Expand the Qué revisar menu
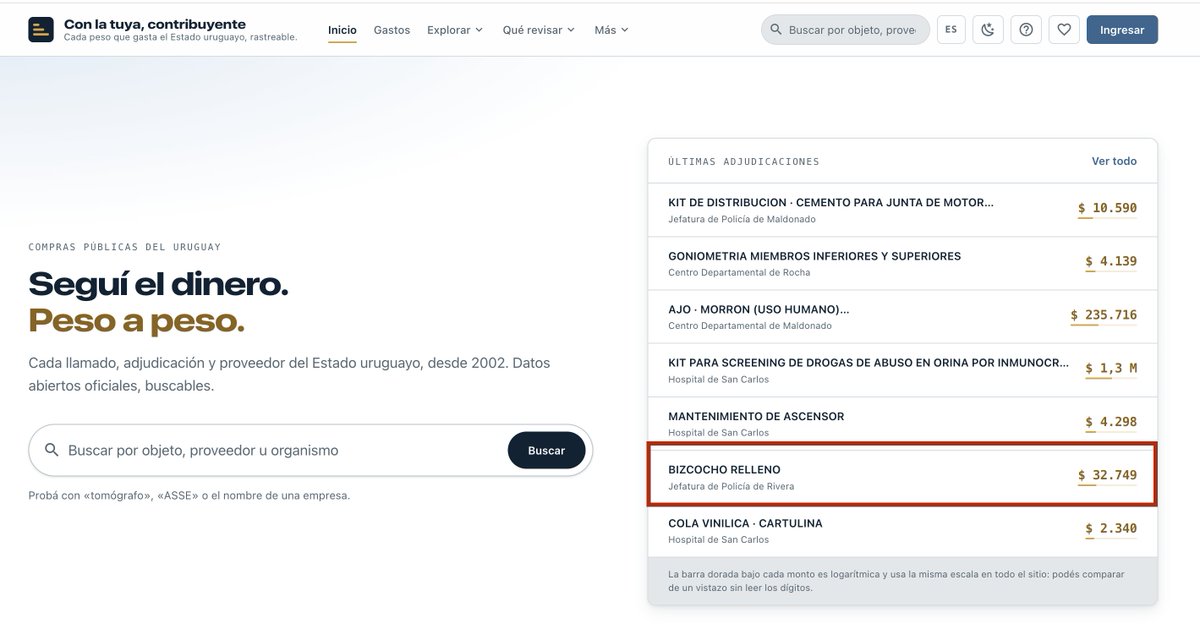Image resolution: width=1200 pixels, height=640 pixels. (539, 30)
